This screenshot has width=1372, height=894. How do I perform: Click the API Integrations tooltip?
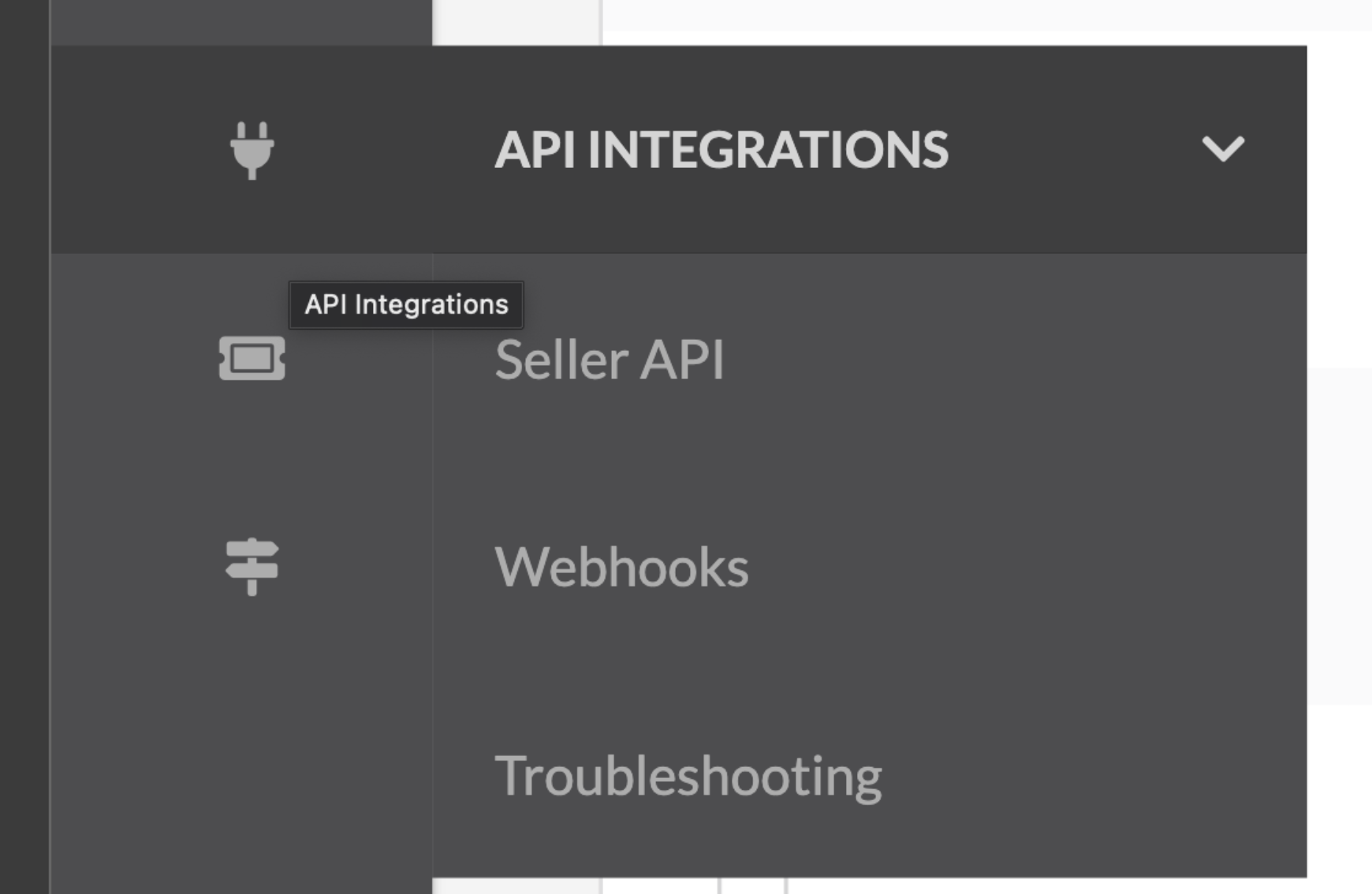coord(406,304)
